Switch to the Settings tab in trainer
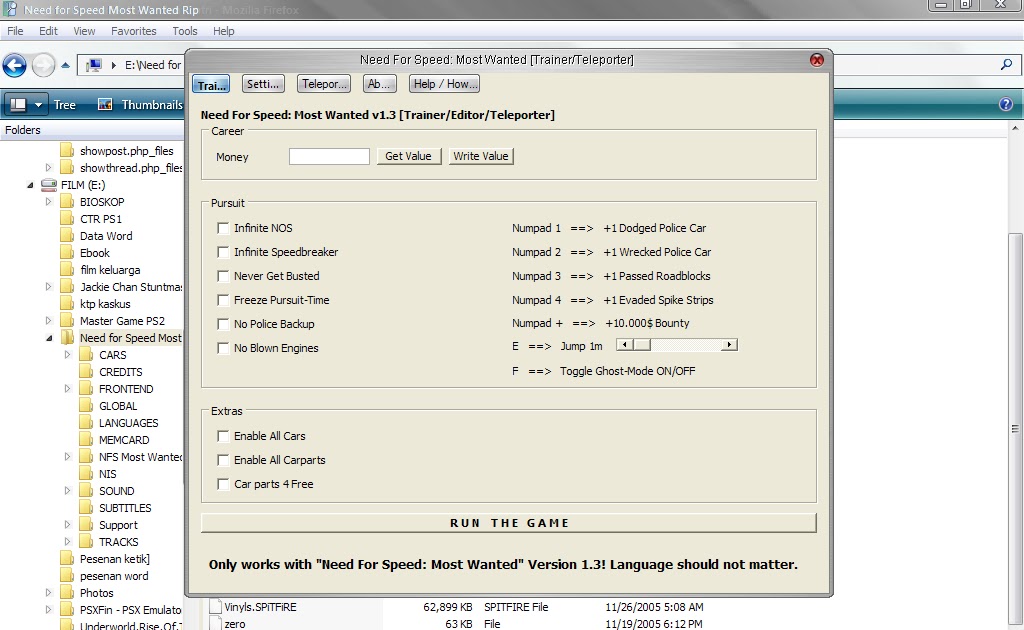1024x630 pixels. [x=263, y=84]
